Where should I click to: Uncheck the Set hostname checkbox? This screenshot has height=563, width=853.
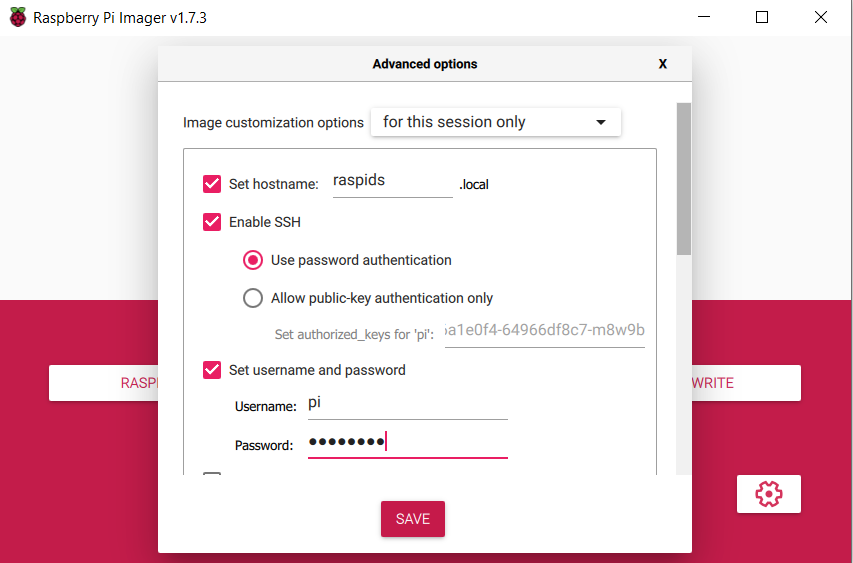pyautogui.click(x=212, y=184)
